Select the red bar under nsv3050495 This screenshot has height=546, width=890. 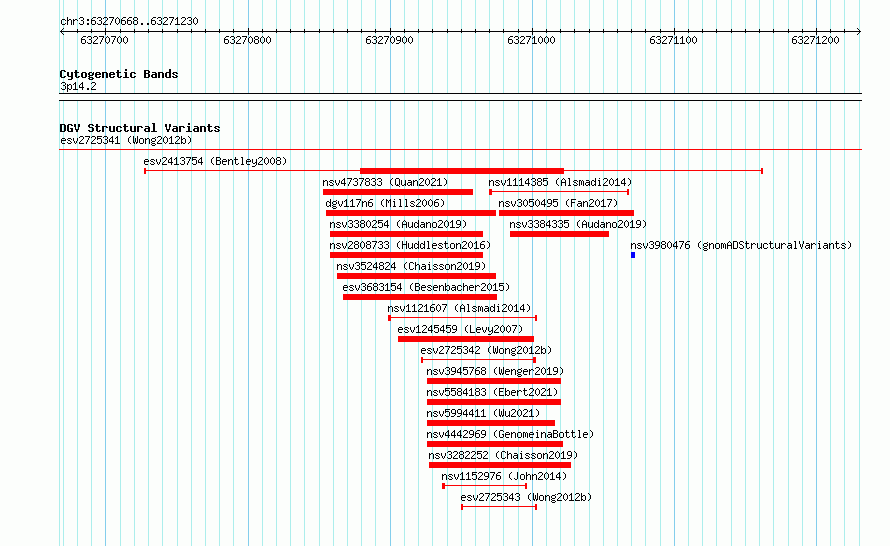click(566, 213)
